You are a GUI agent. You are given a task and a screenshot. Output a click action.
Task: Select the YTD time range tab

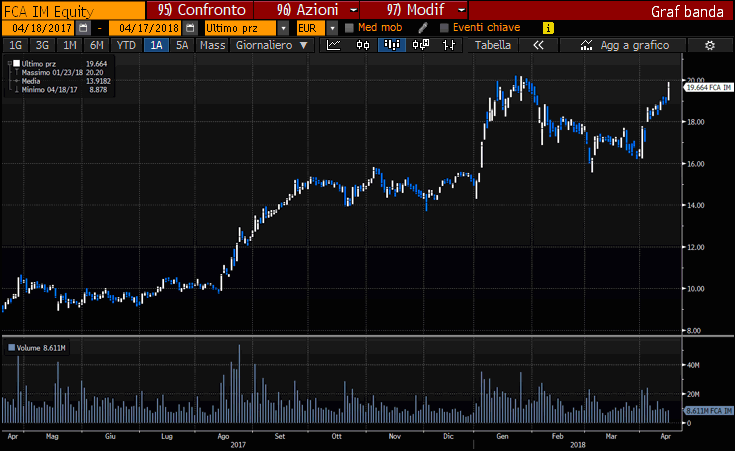click(126, 45)
